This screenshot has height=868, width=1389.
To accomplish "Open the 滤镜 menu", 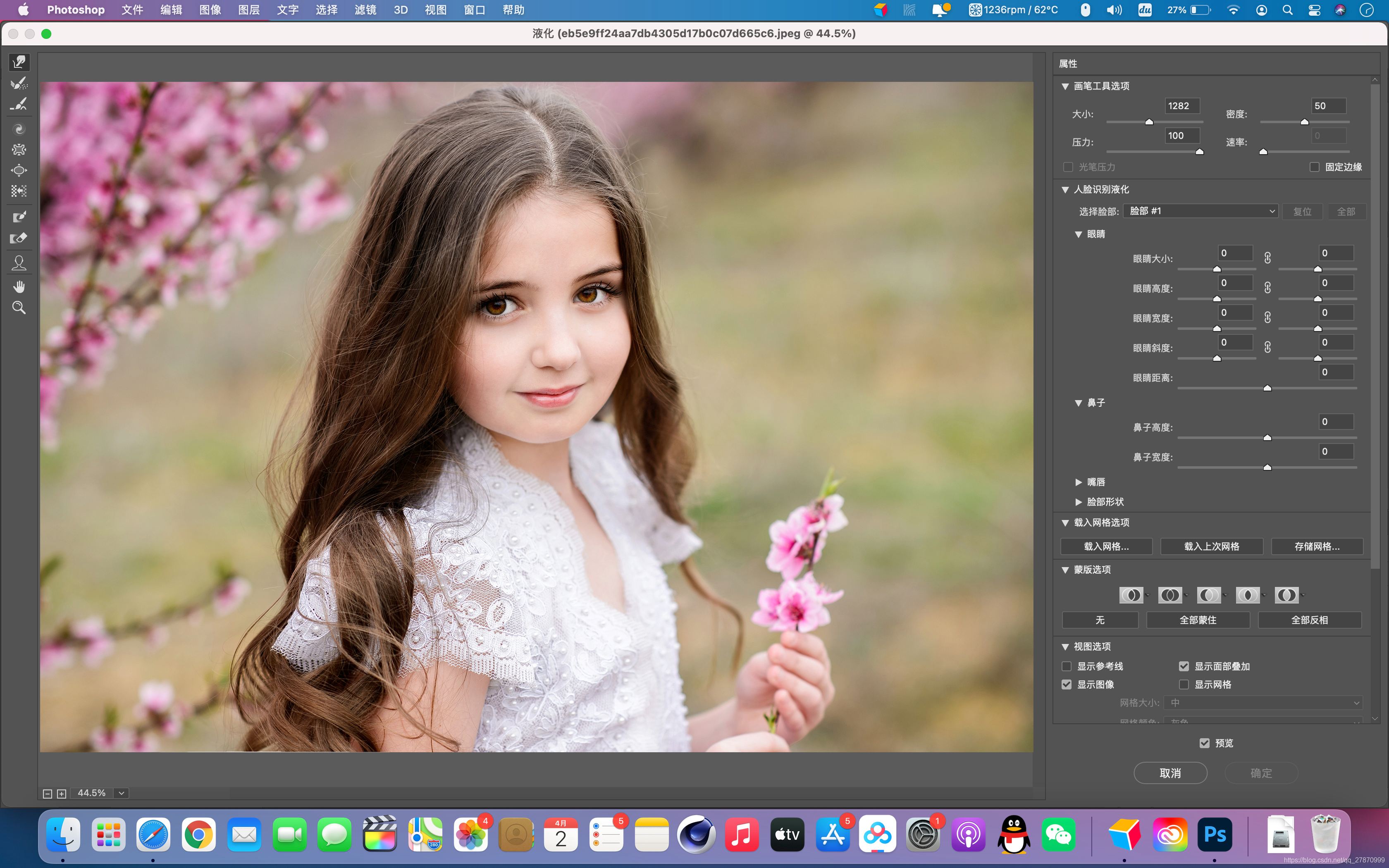I will (x=365, y=10).
